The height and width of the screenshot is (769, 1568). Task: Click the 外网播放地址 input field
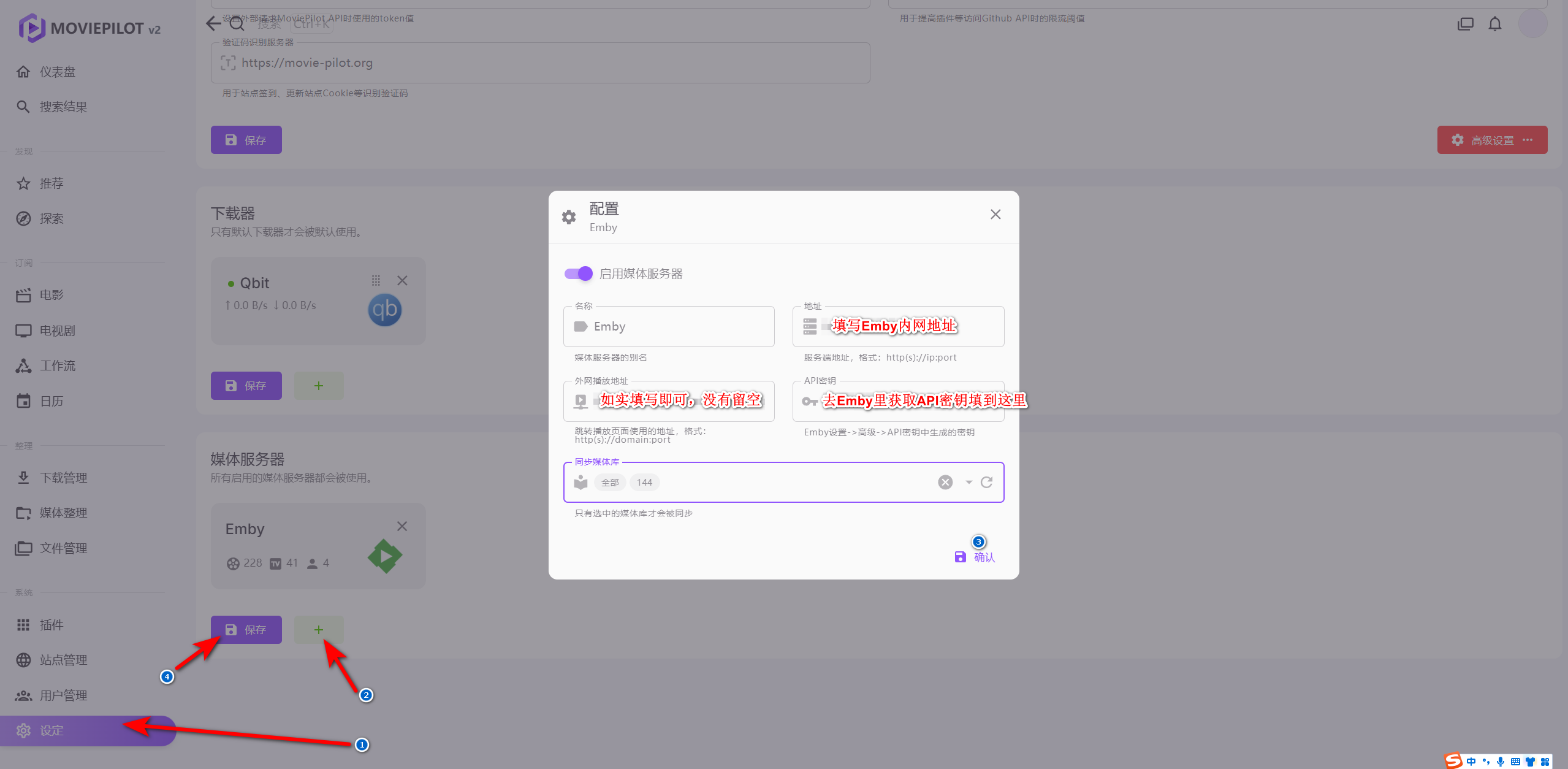(669, 401)
